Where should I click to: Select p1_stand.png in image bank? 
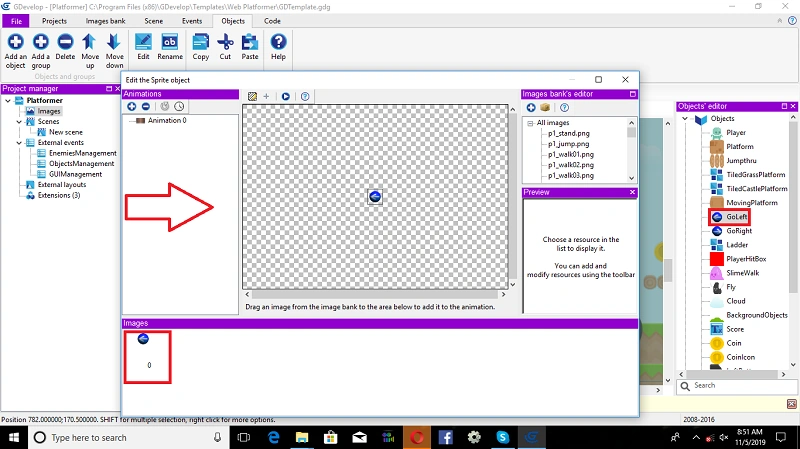click(x=568, y=133)
